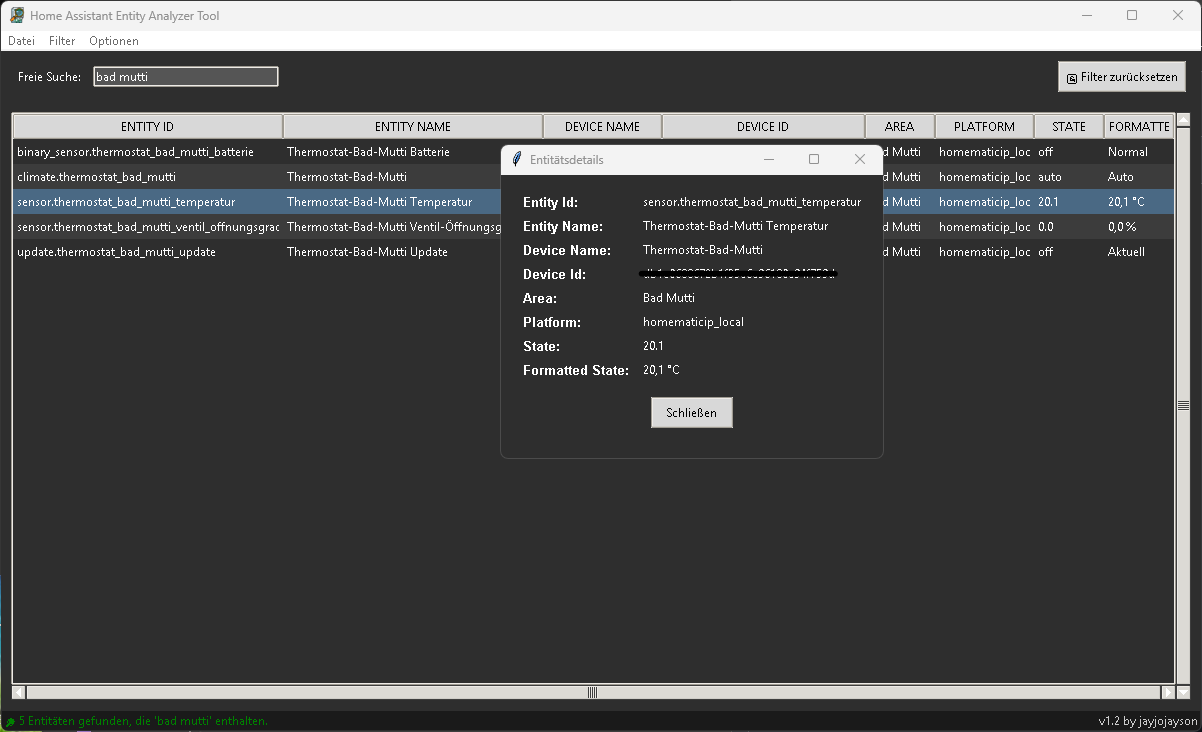Open the Optionen menu
Screen dimensions: 1202x732
(114, 41)
